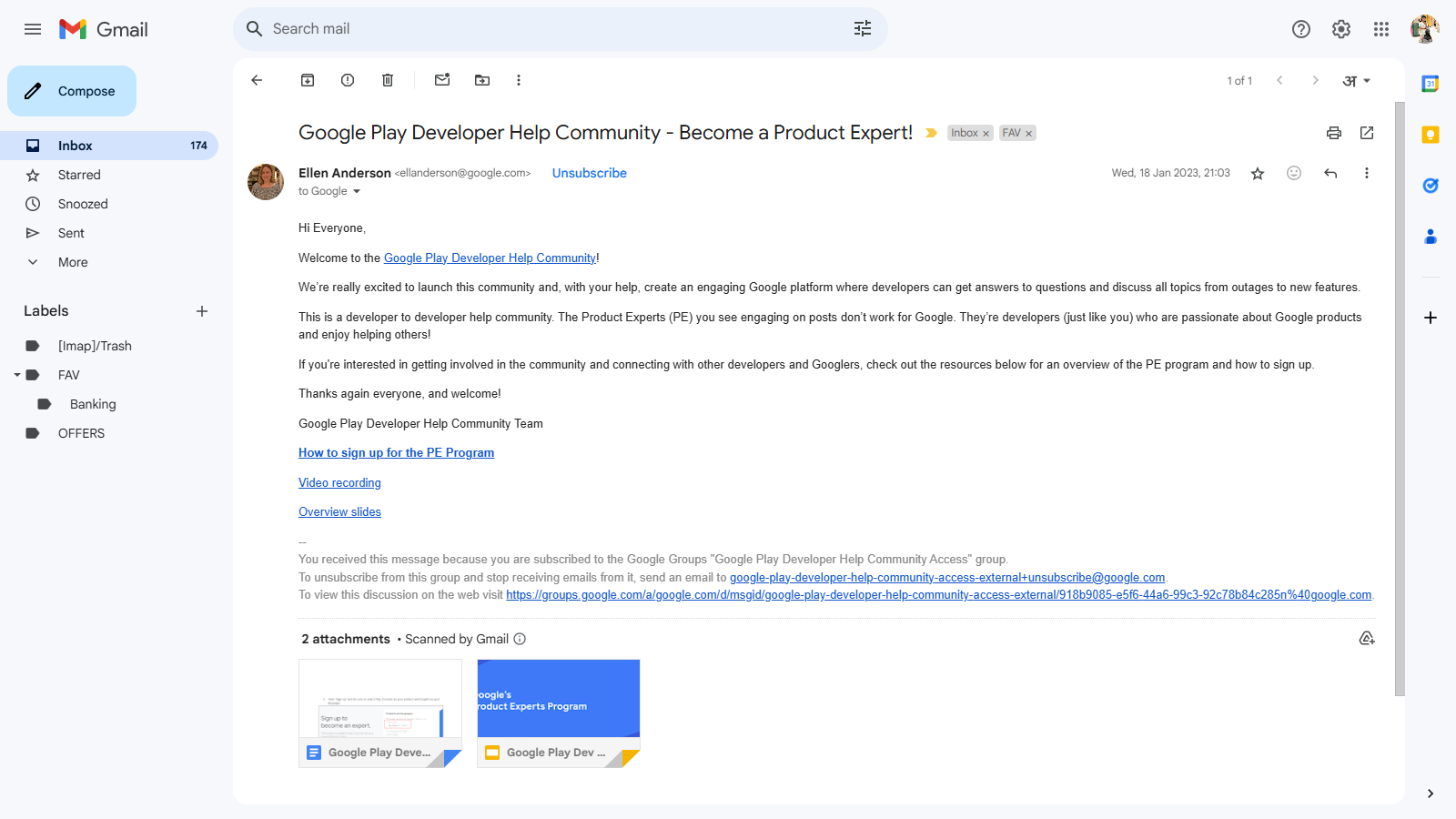Screen dimensions: 1456x819
Task: Print all with the printer icon
Action: tap(1334, 133)
